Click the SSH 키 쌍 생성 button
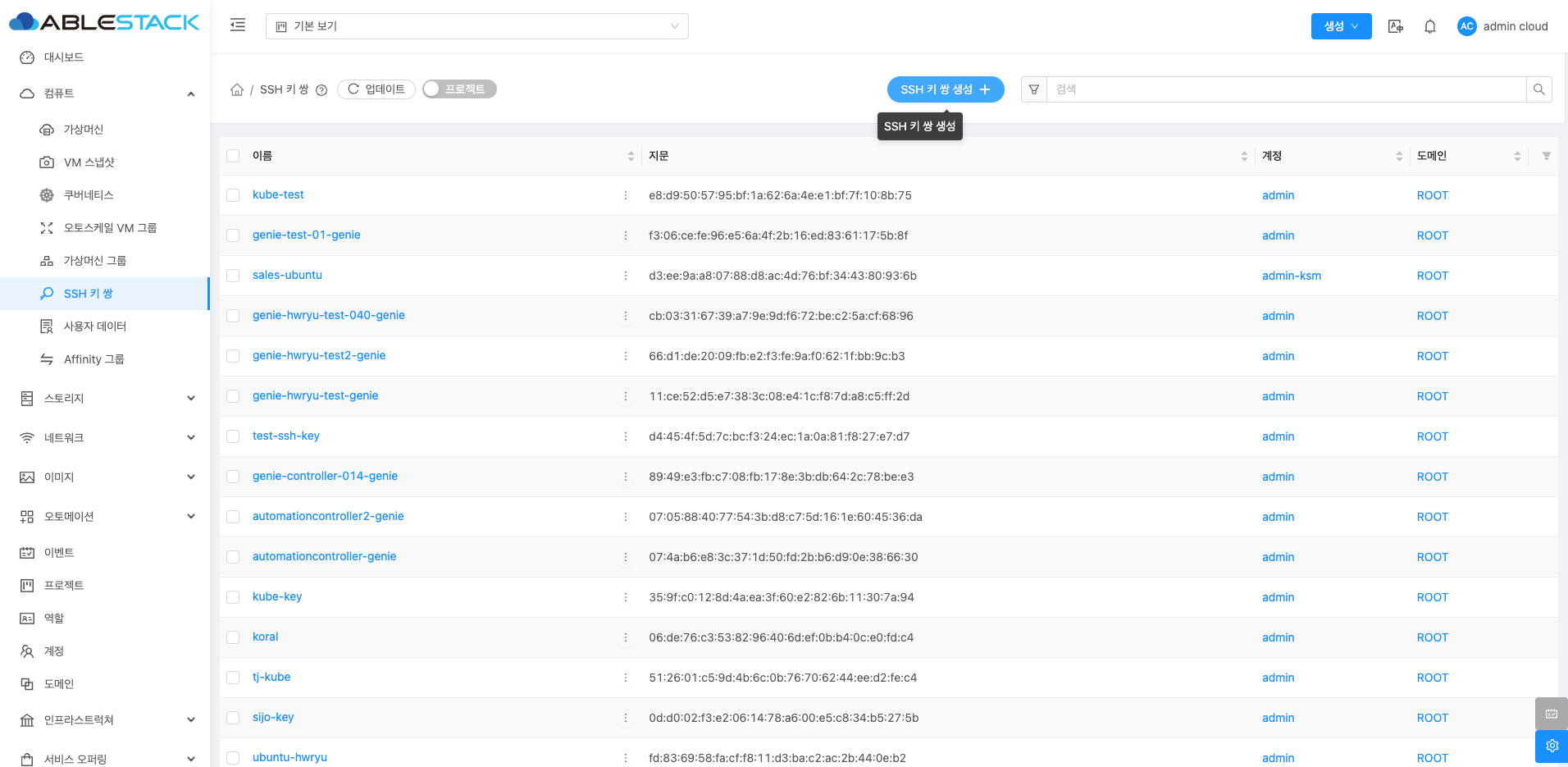Viewport: 1568px width, 767px height. tap(945, 89)
